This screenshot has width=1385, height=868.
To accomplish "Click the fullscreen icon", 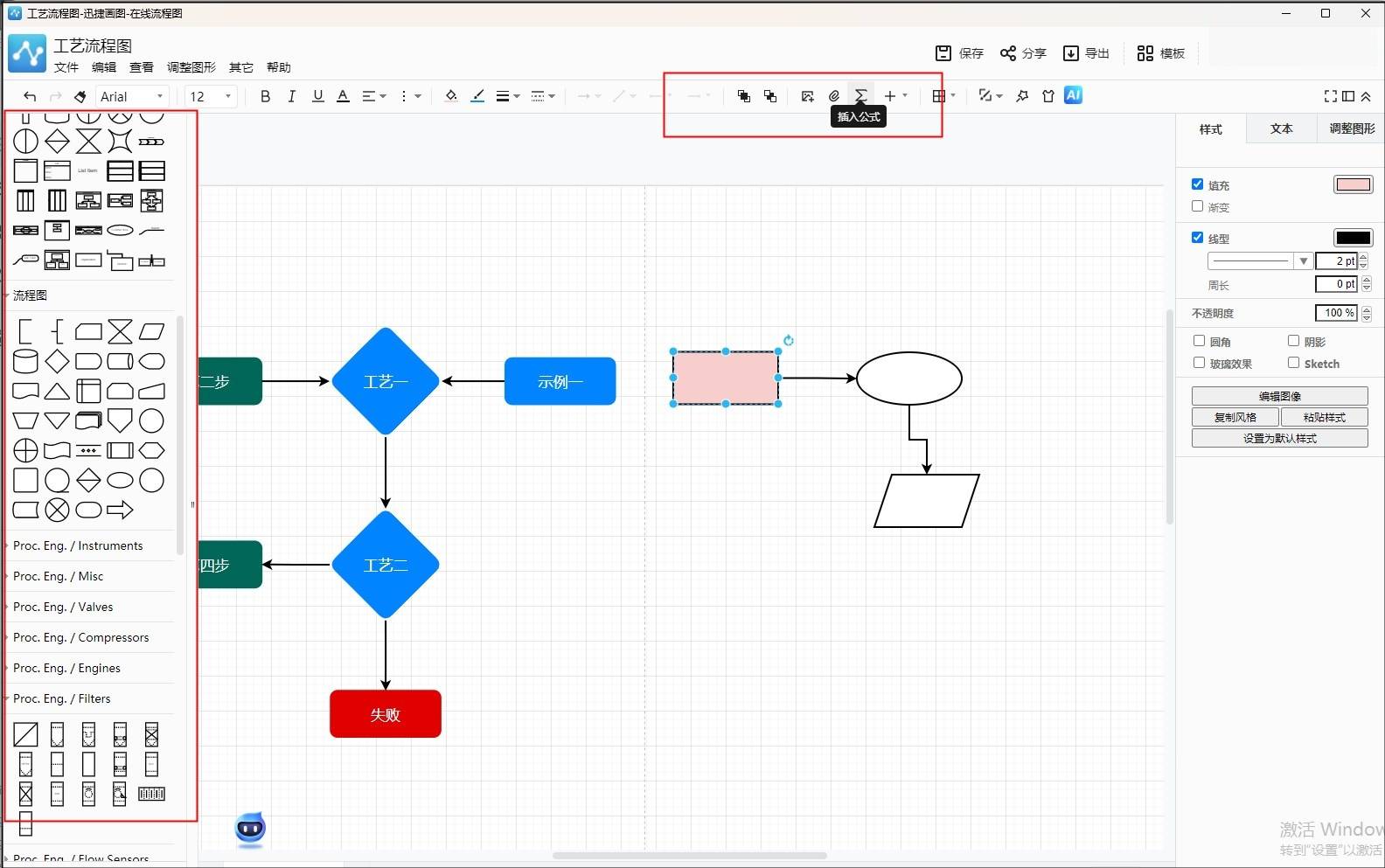I will click(x=1331, y=96).
